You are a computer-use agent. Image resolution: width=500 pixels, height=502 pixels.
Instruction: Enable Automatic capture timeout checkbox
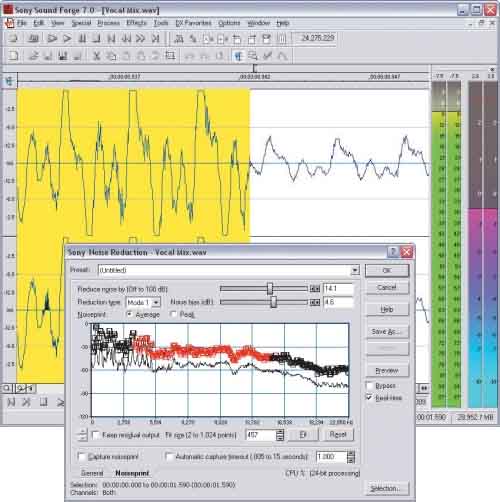169,456
